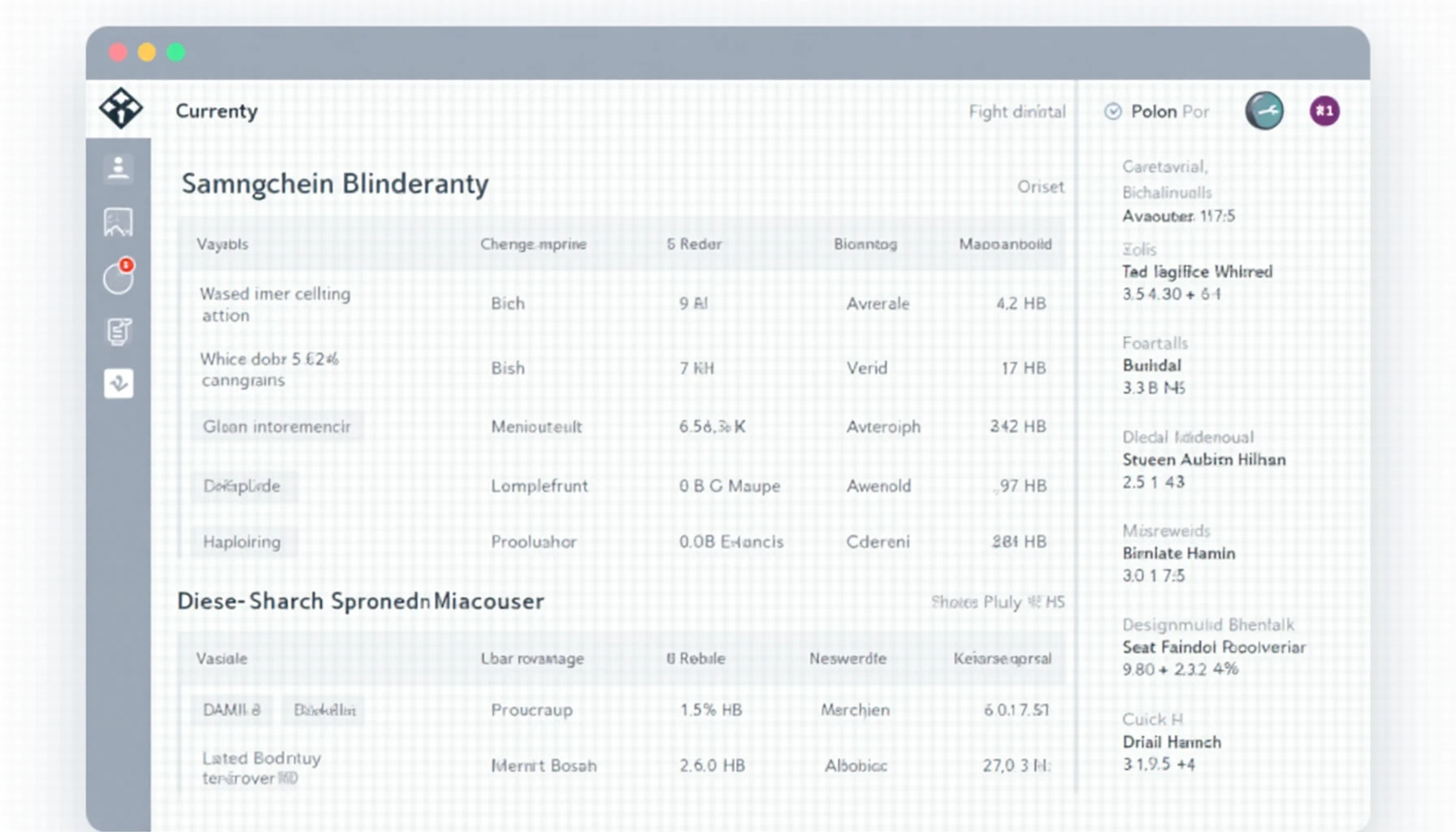1456x832 pixels.
Task: Open Stueen Aubirn Hilhan entry
Action: (x=1204, y=460)
